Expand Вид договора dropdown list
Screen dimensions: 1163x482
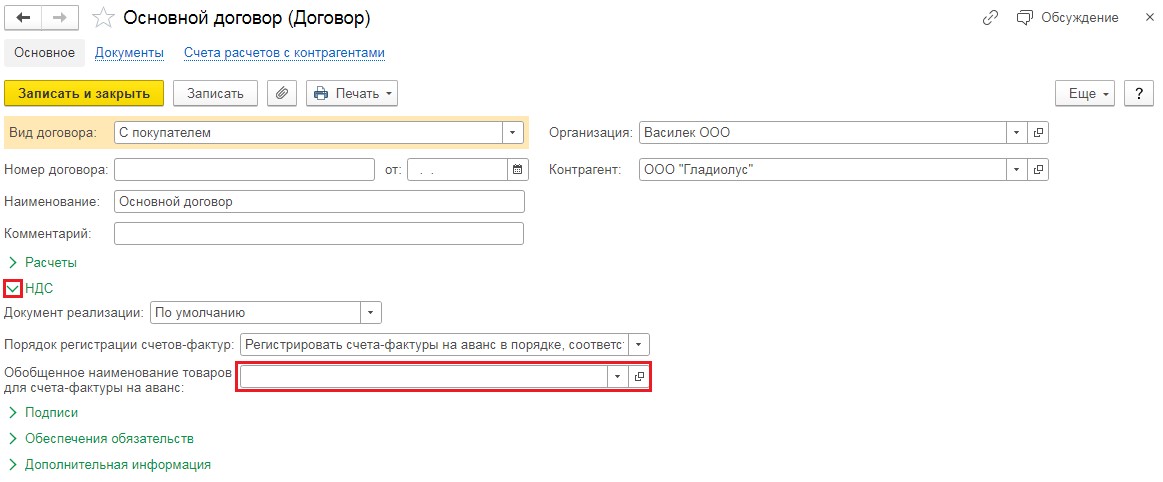tap(513, 133)
